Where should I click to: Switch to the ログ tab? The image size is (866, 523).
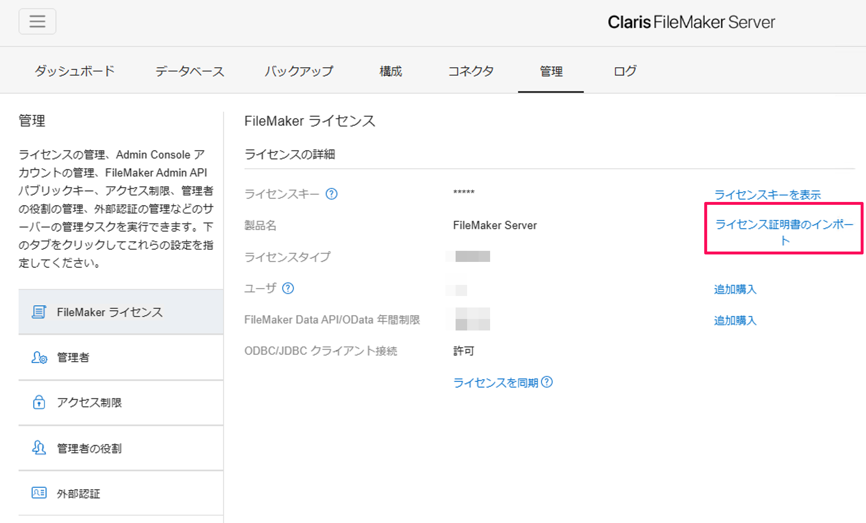pyautogui.click(x=625, y=71)
